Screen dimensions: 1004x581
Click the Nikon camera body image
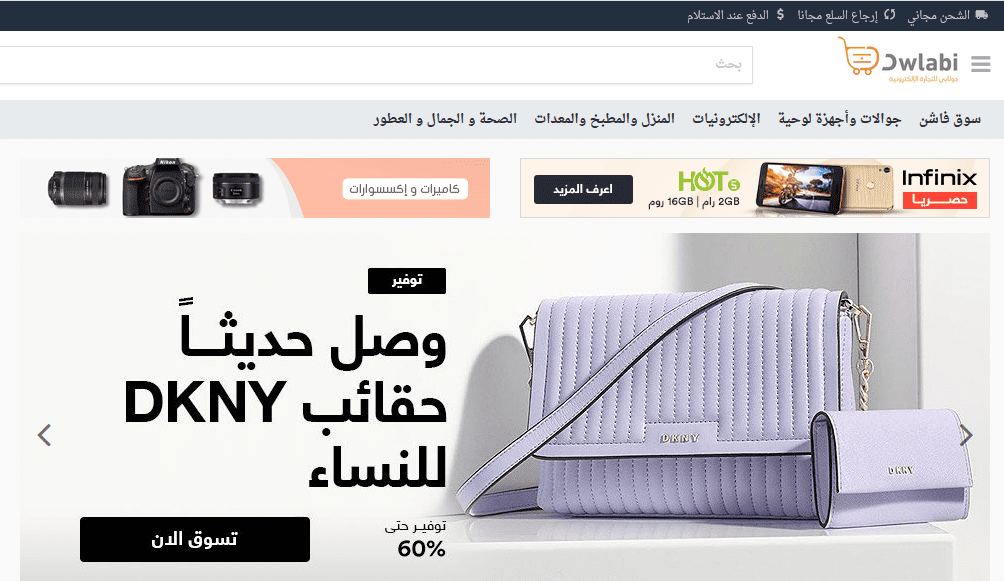(x=159, y=187)
